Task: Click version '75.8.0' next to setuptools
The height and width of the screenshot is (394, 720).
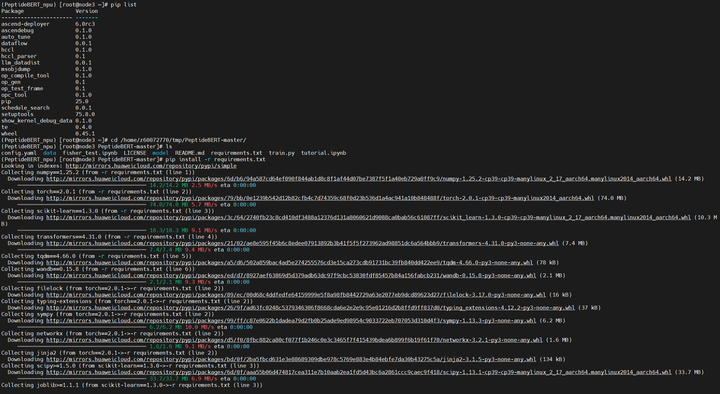Action: (x=85, y=114)
